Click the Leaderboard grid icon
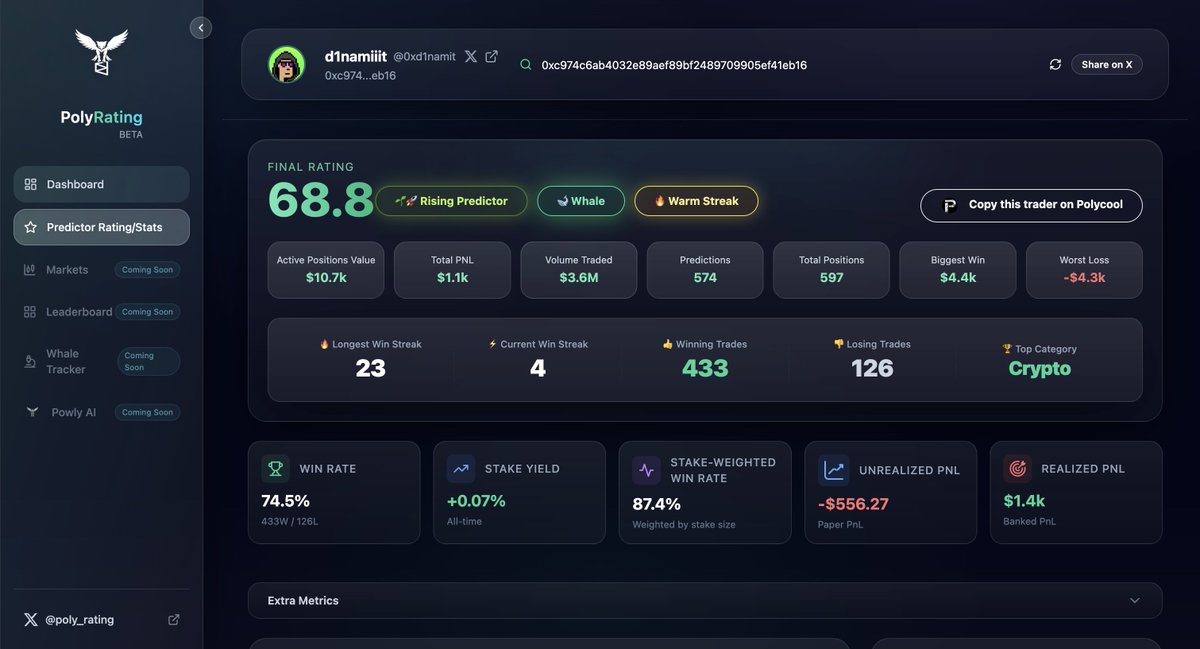The width and height of the screenshot is (1200, 649). click(30, 312)
